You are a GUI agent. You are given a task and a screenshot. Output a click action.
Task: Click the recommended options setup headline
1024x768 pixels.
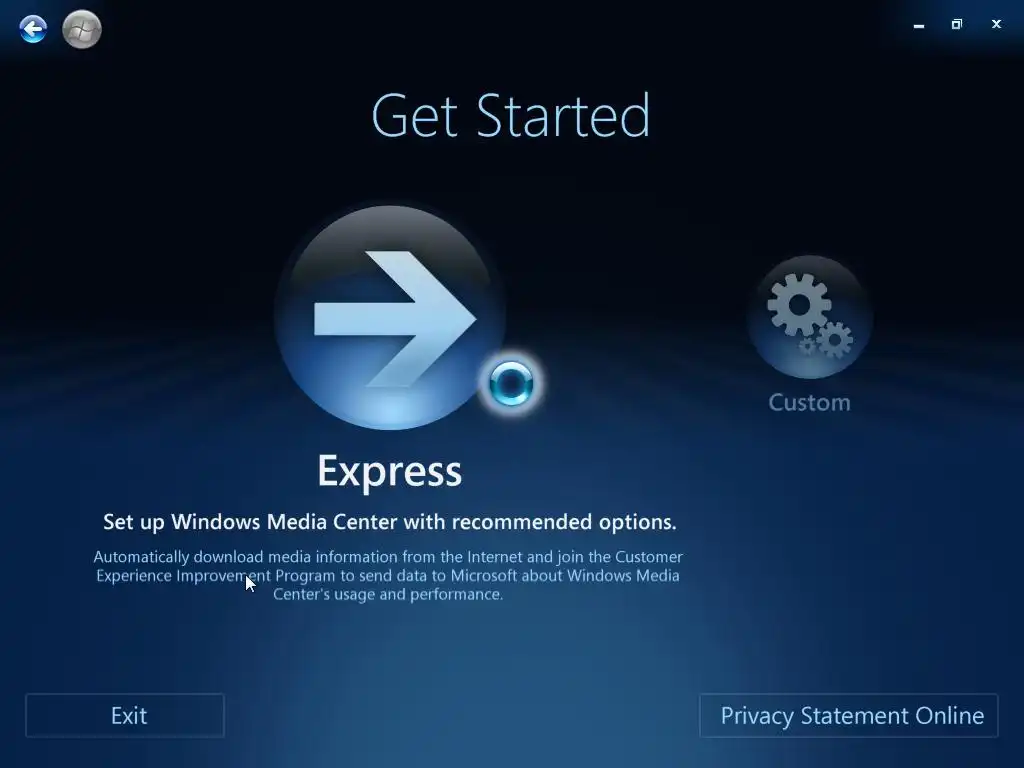pos(390,522)
